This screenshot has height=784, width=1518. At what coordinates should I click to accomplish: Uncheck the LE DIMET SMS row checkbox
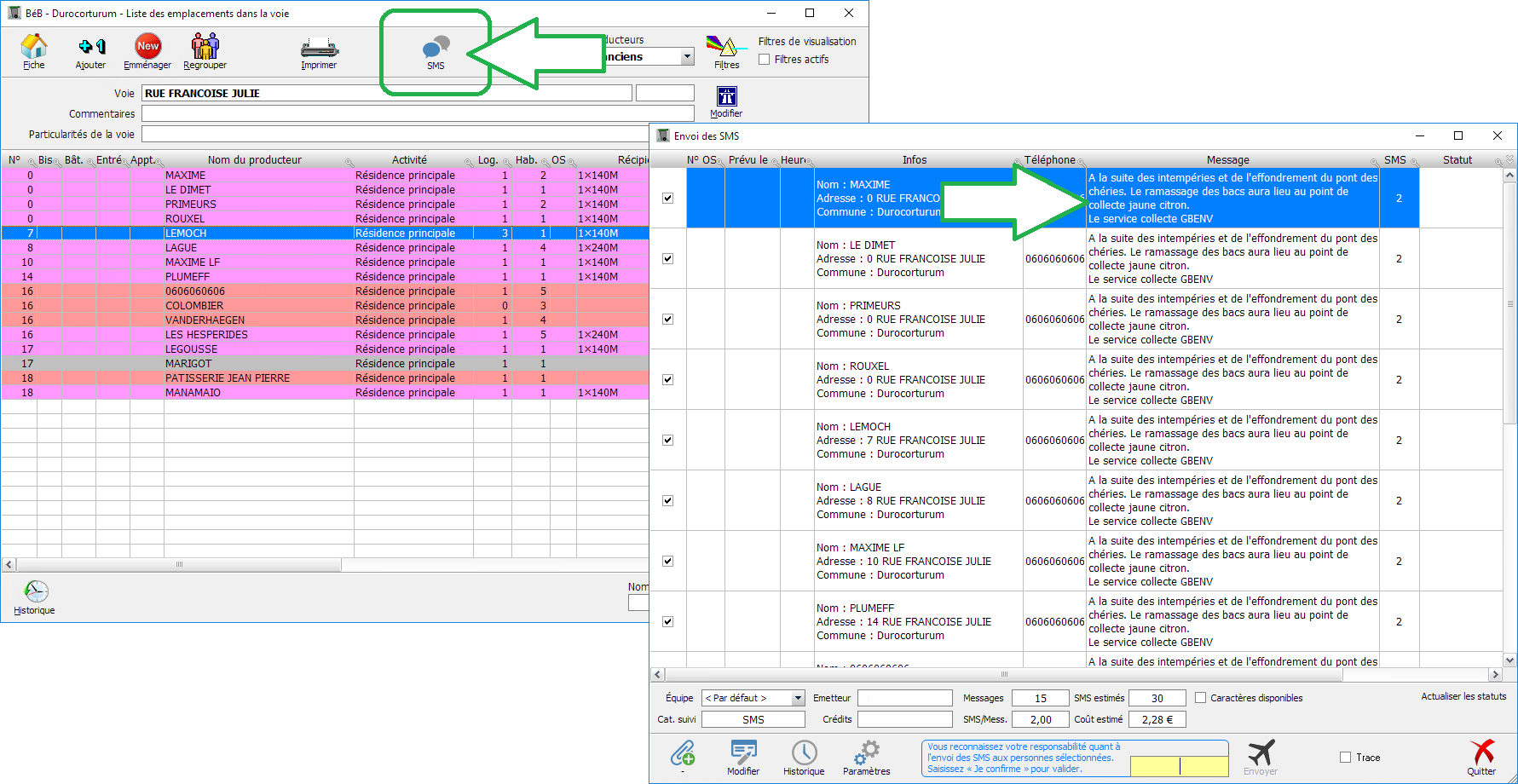point(668,259)
